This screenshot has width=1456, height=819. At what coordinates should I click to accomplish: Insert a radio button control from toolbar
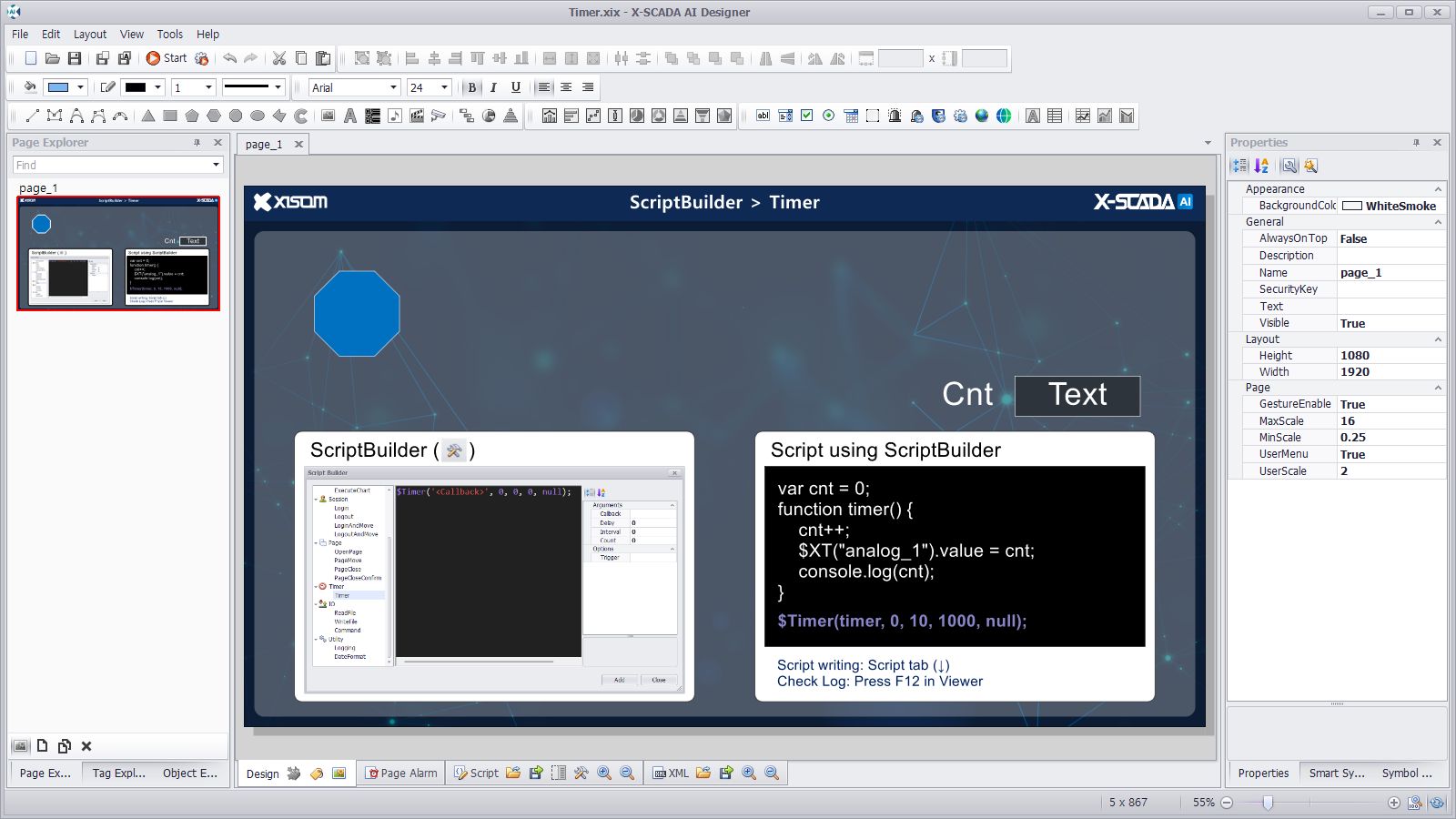coord(828,116)
